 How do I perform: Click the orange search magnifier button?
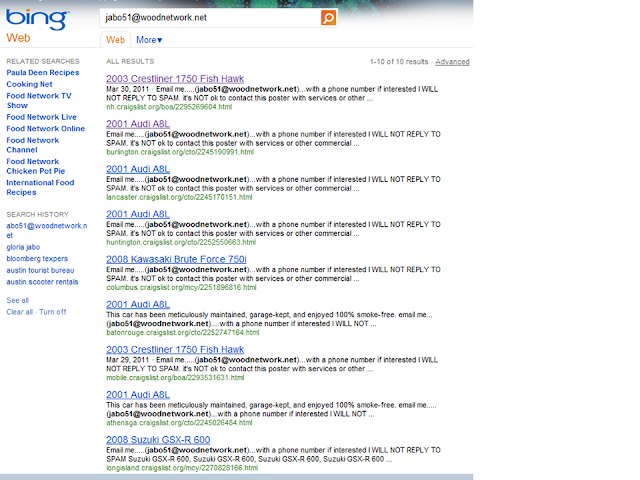[x=329, y=18]
